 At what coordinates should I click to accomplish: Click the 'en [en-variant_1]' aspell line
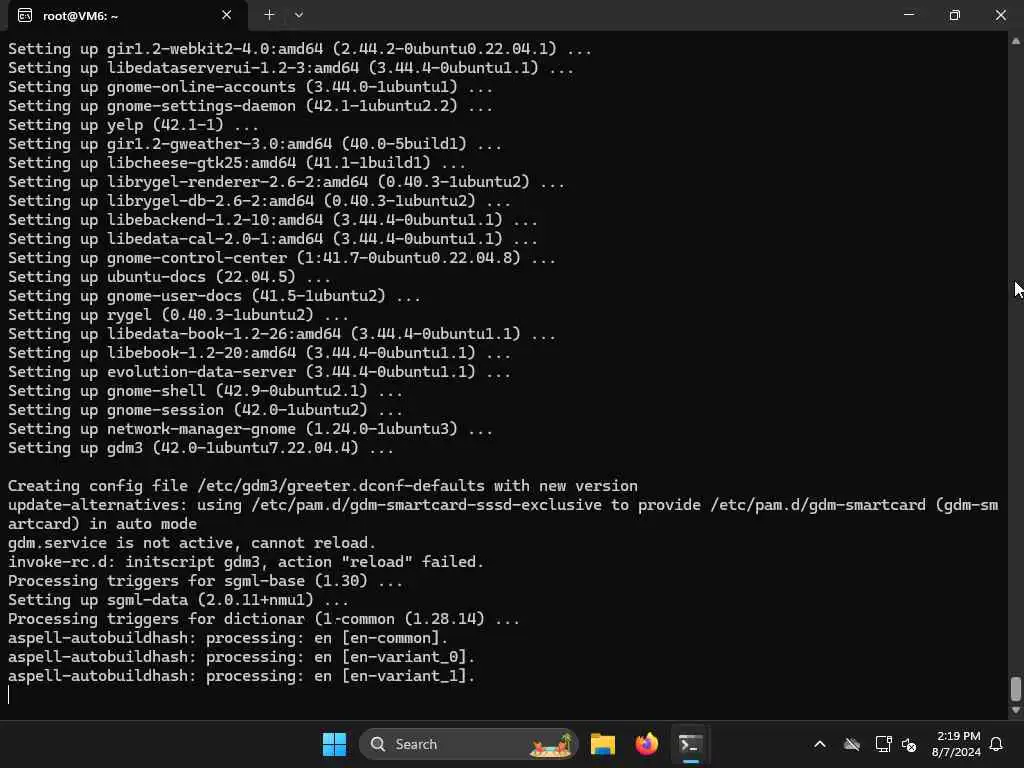tap(242, 676)
